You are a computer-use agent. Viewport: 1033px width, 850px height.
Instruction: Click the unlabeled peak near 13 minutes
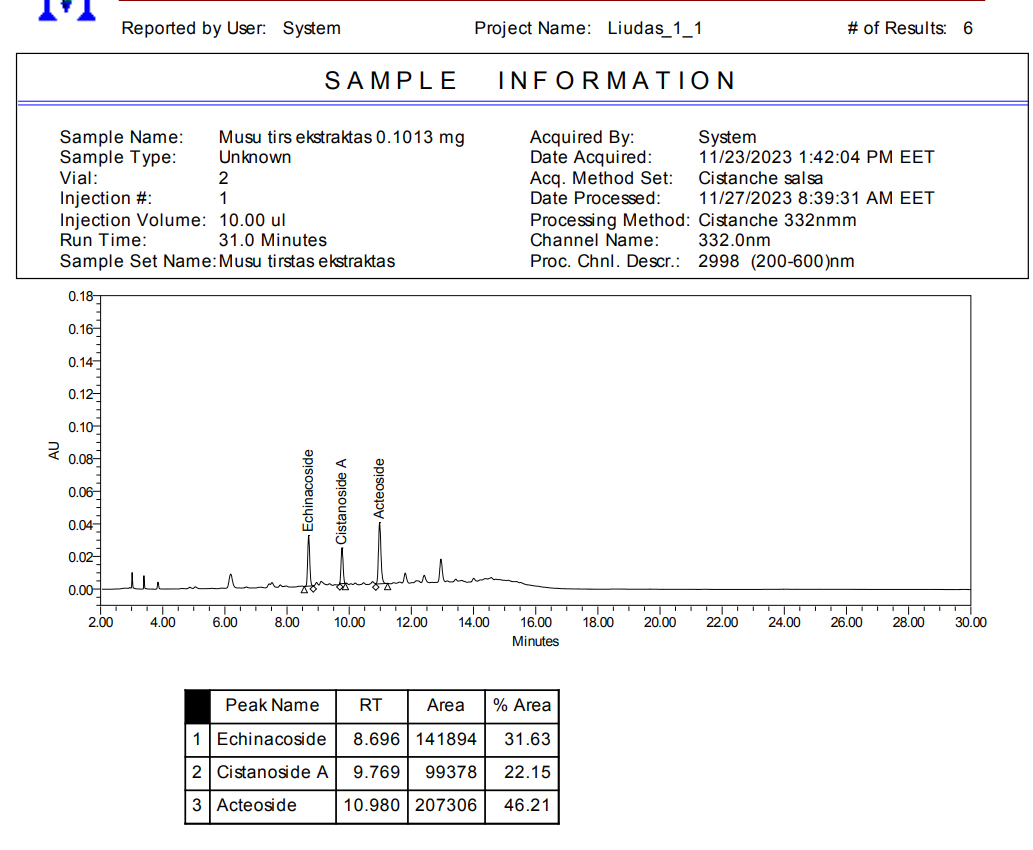(441, 566)
